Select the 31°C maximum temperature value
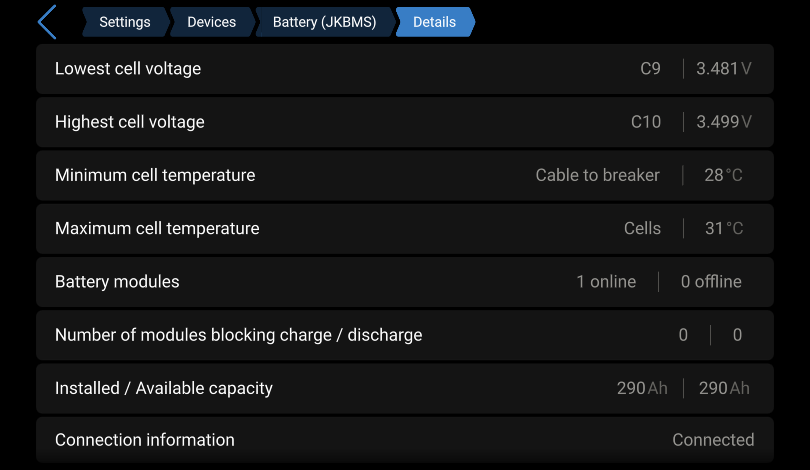Screen dimensions: 810x470 click(x=724, y=228)
